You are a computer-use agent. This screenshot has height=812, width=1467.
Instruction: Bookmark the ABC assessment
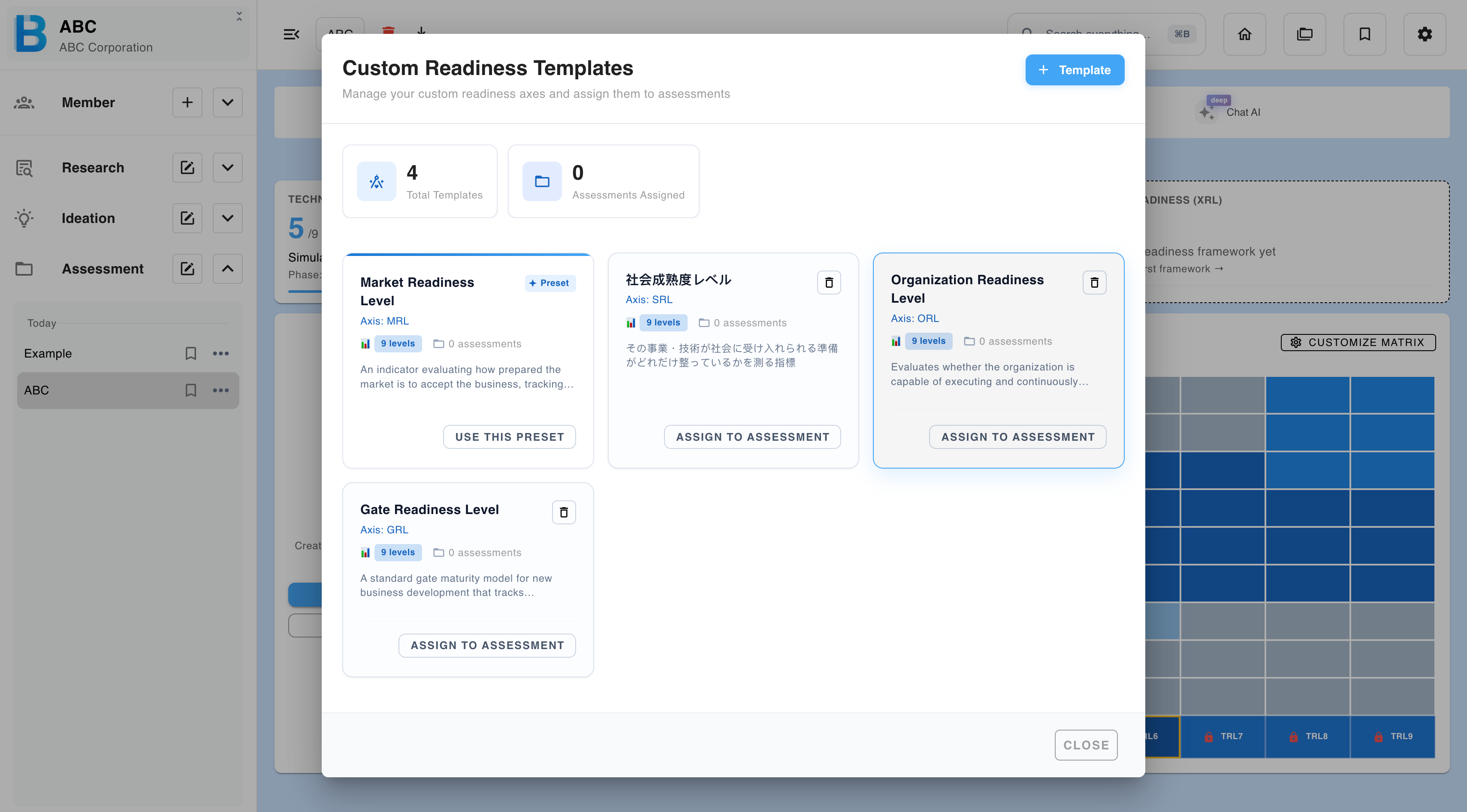(191, 391)
